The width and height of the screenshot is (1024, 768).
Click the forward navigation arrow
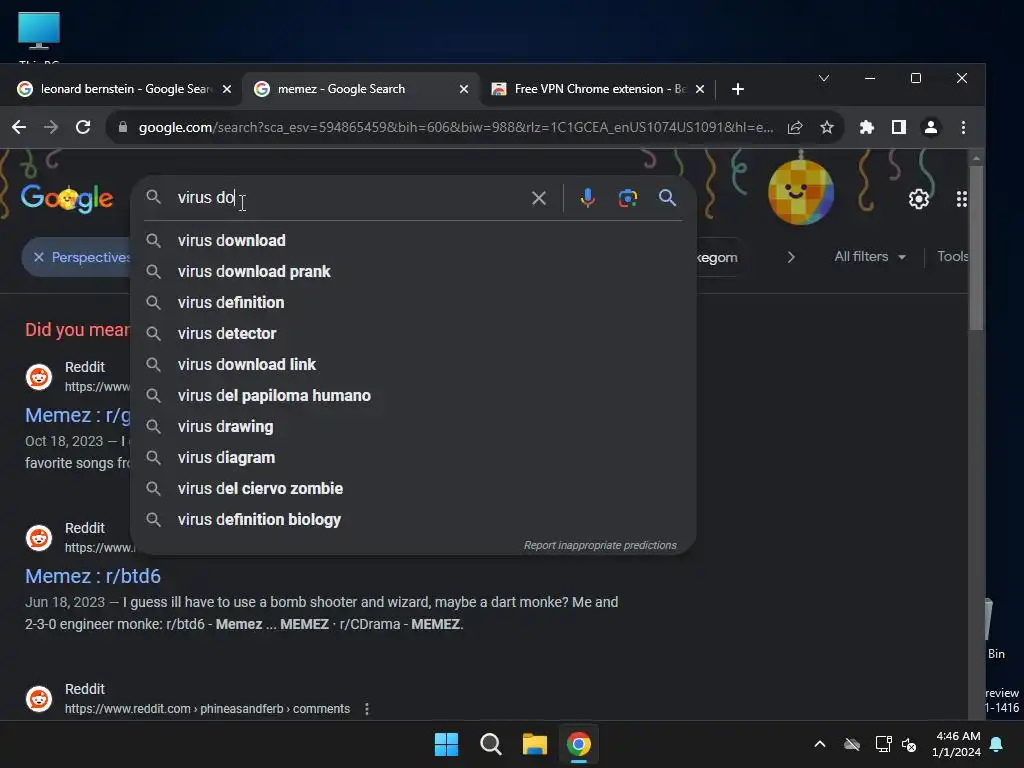pos(51,127)
